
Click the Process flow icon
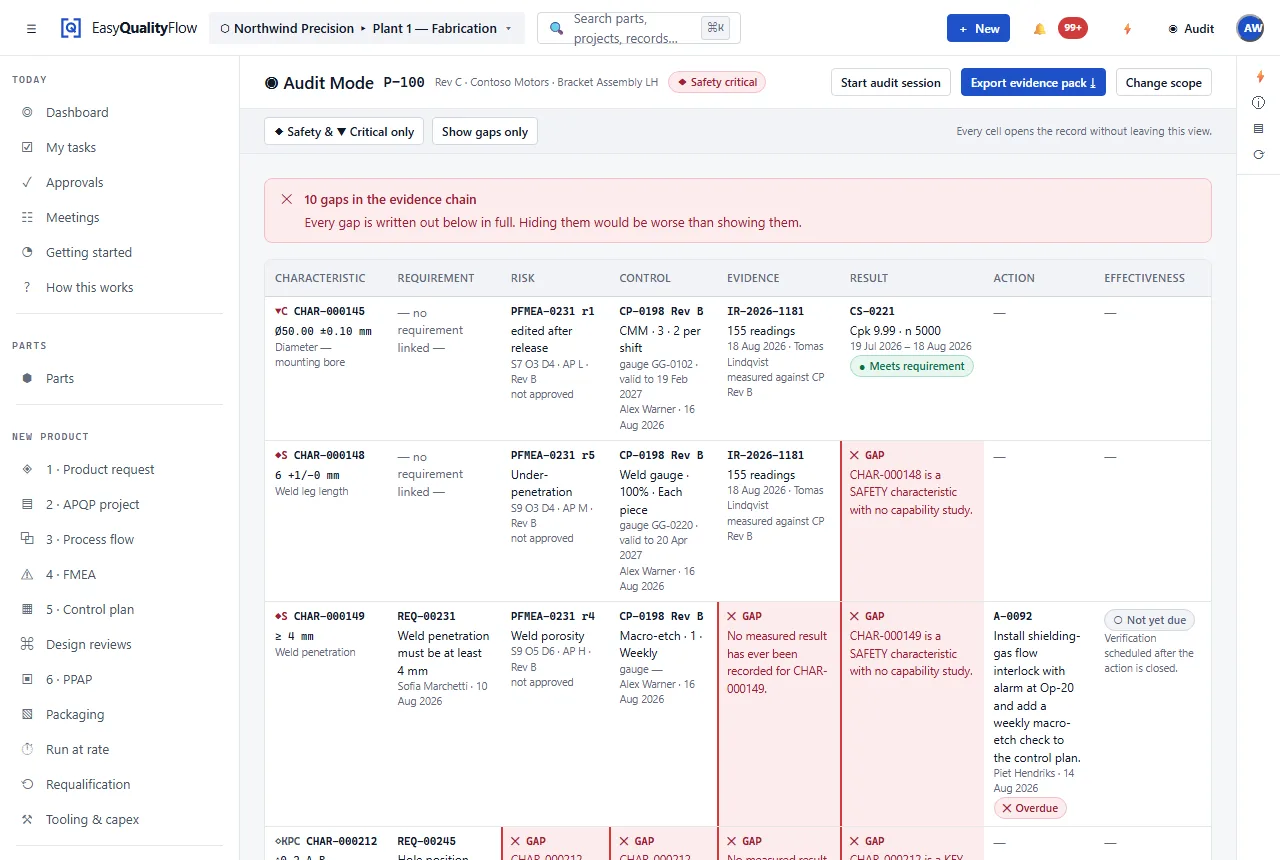(x=27, y=540)
